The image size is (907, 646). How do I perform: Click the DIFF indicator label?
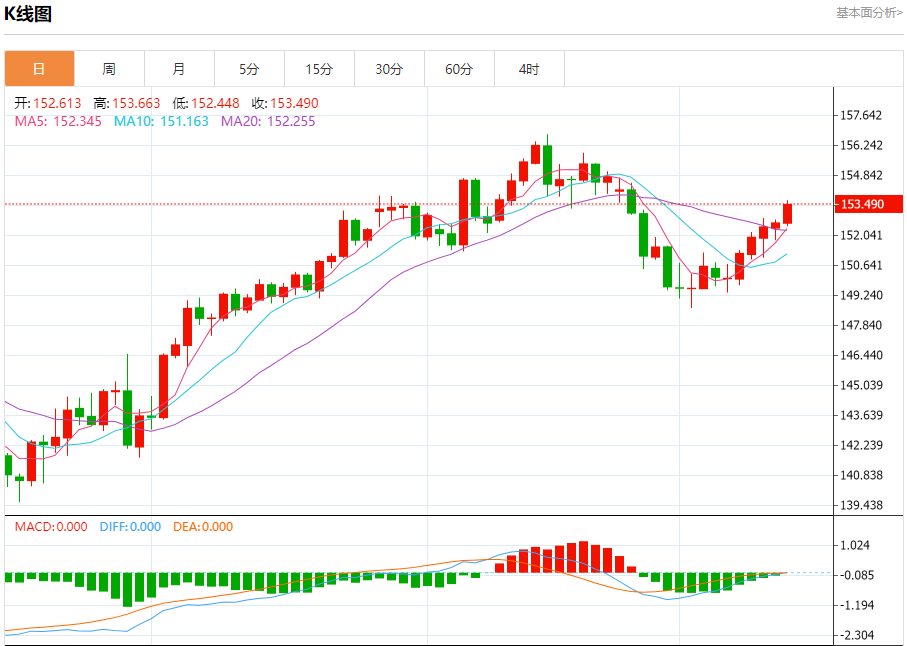point(130,527)
